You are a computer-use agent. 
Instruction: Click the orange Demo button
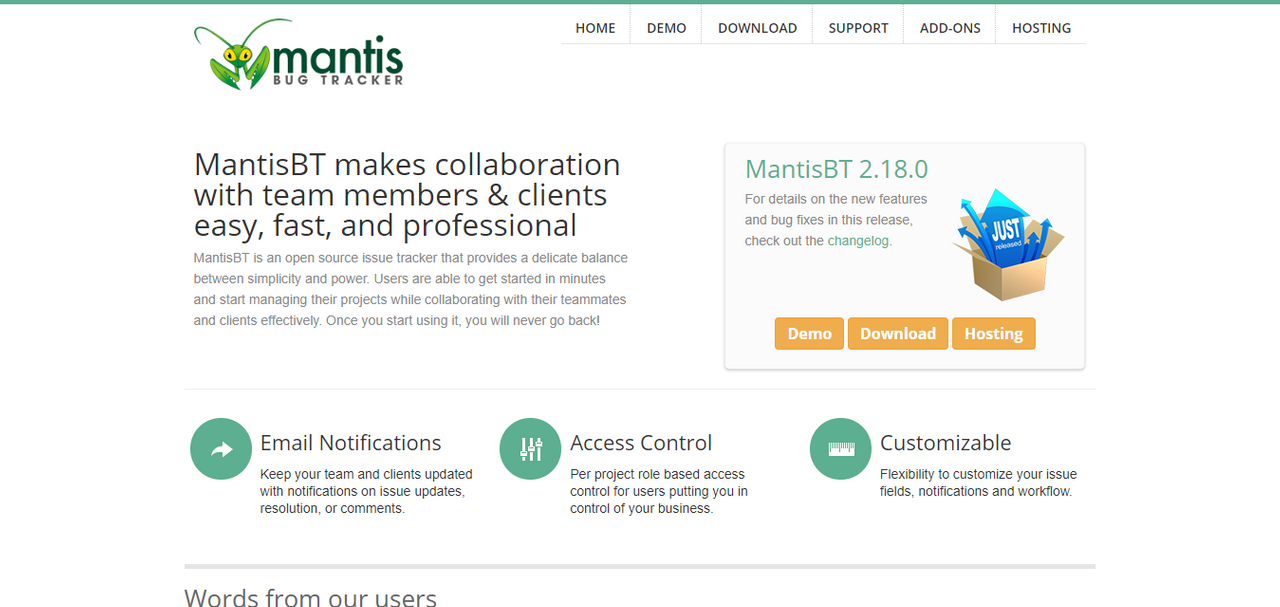(809, 334)
